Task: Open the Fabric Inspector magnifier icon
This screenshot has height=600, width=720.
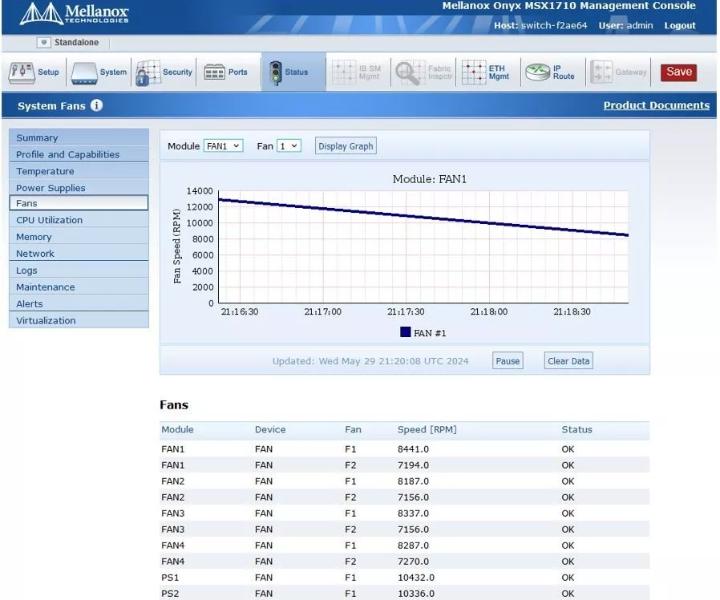Action: (408, 73)
